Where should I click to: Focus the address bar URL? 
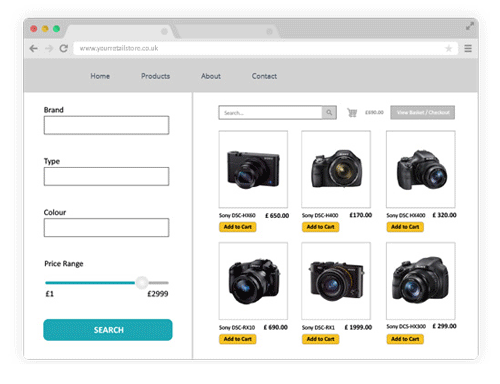pyautogui.click(x=265, y=49)
